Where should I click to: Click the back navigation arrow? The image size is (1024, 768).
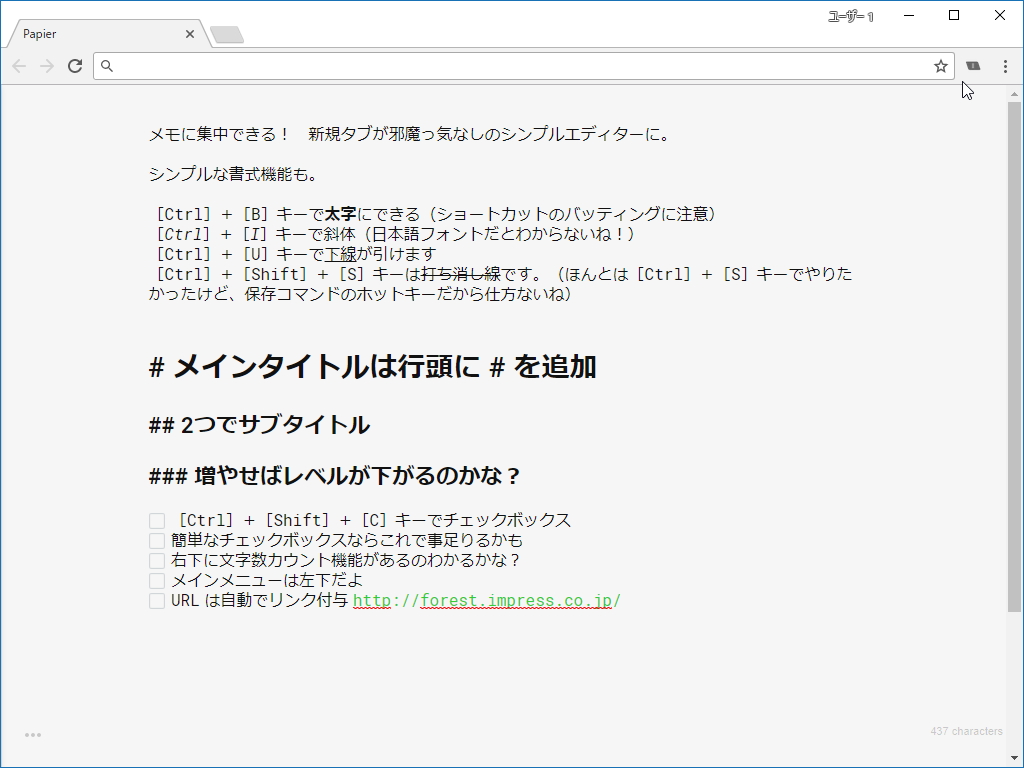[x=18, y=66]
